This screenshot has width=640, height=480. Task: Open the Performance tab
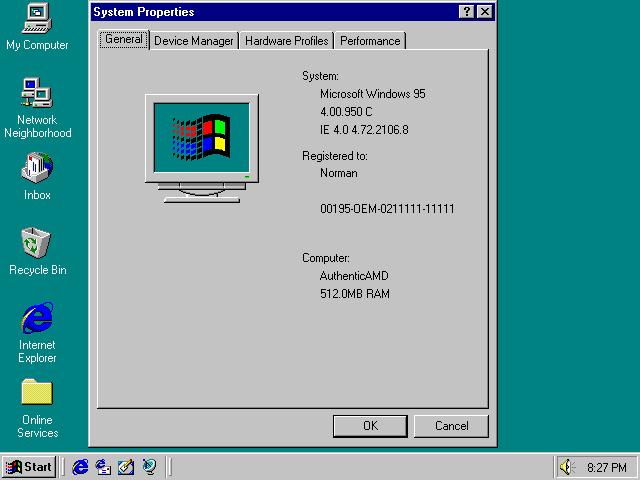[370, 41]
